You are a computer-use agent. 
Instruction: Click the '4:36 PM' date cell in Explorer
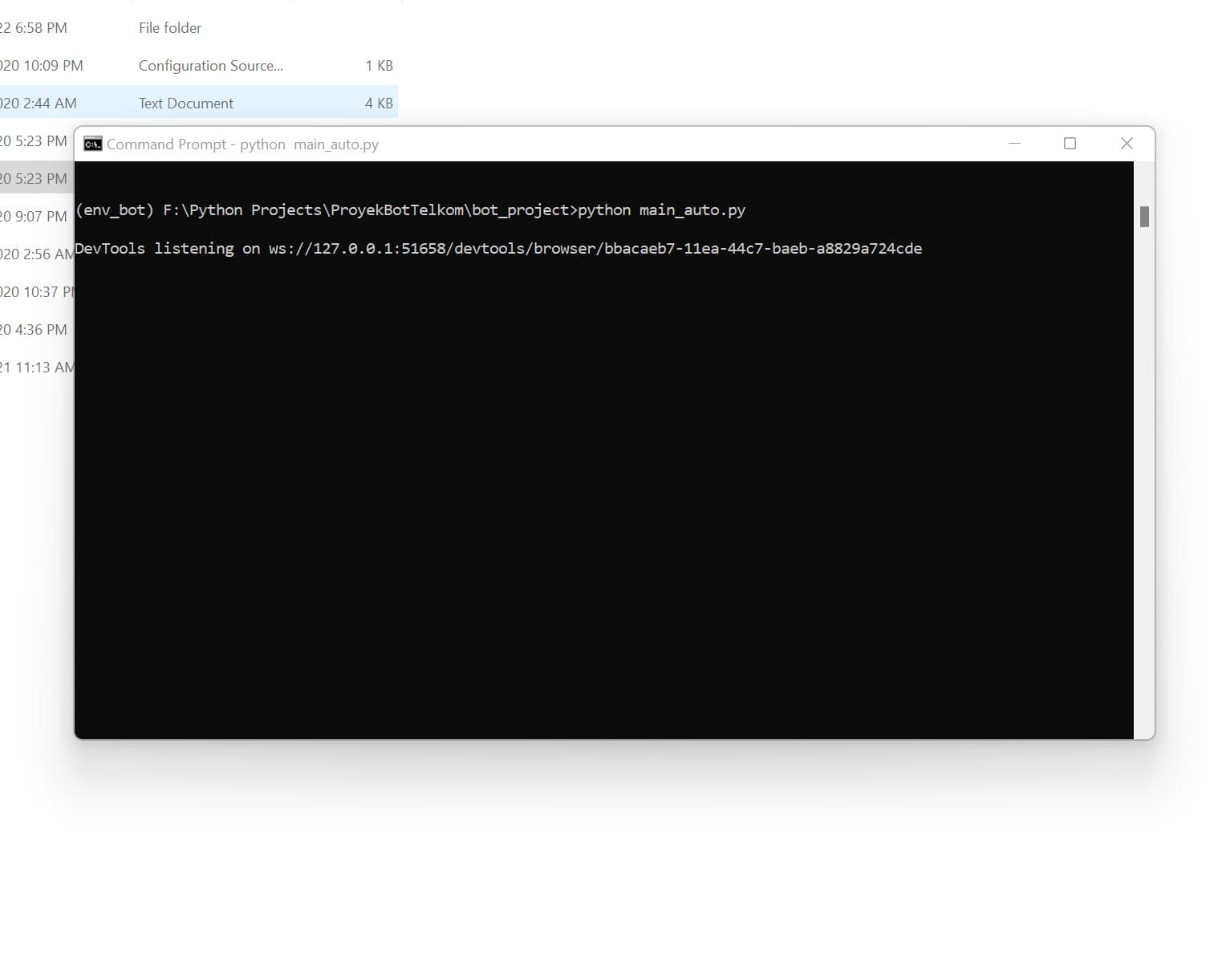[34, 330]
